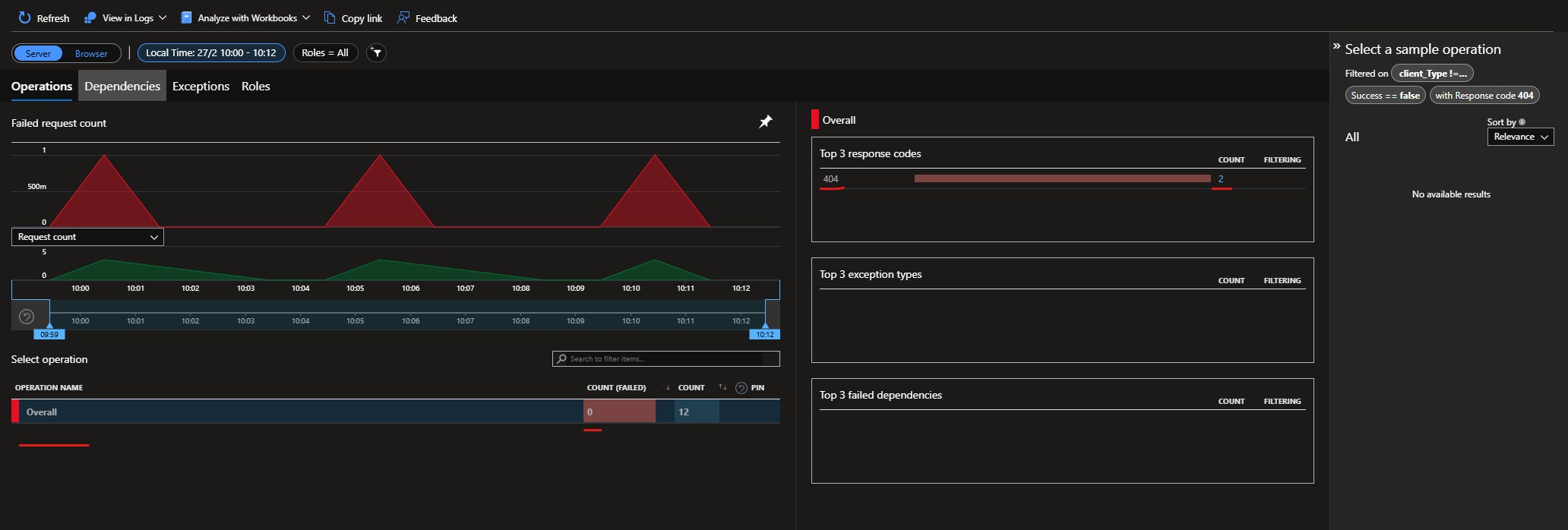Pin the Failed request count chart

point(766,121)
